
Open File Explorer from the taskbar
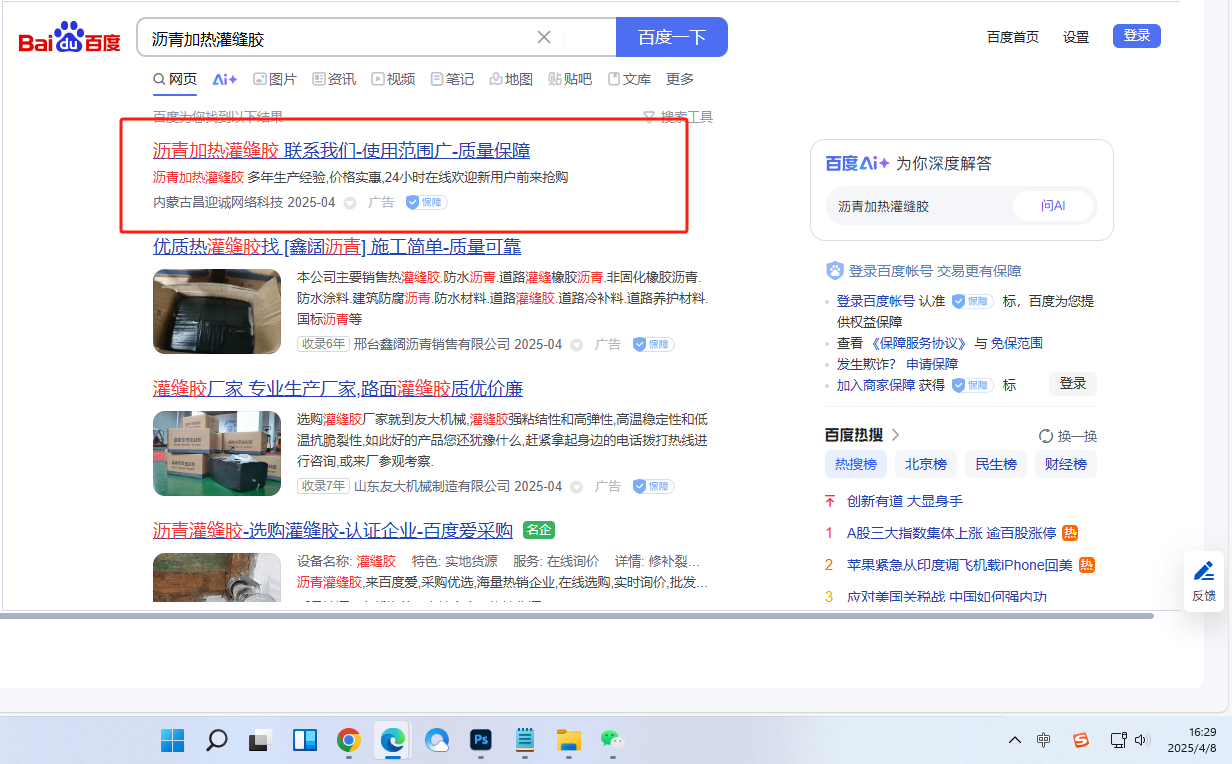[568, 740]
